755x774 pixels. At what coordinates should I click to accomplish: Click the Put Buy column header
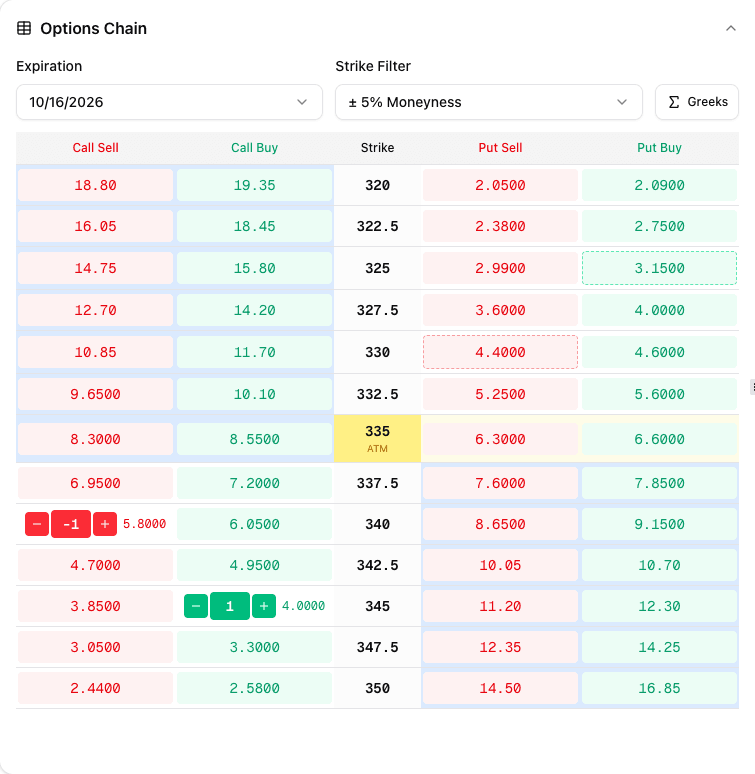(x=659, y=148)
